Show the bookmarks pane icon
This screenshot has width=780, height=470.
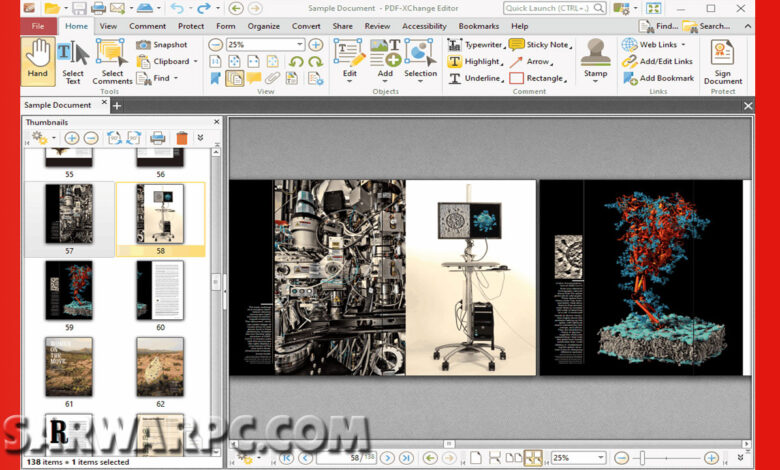pos(215,78)
